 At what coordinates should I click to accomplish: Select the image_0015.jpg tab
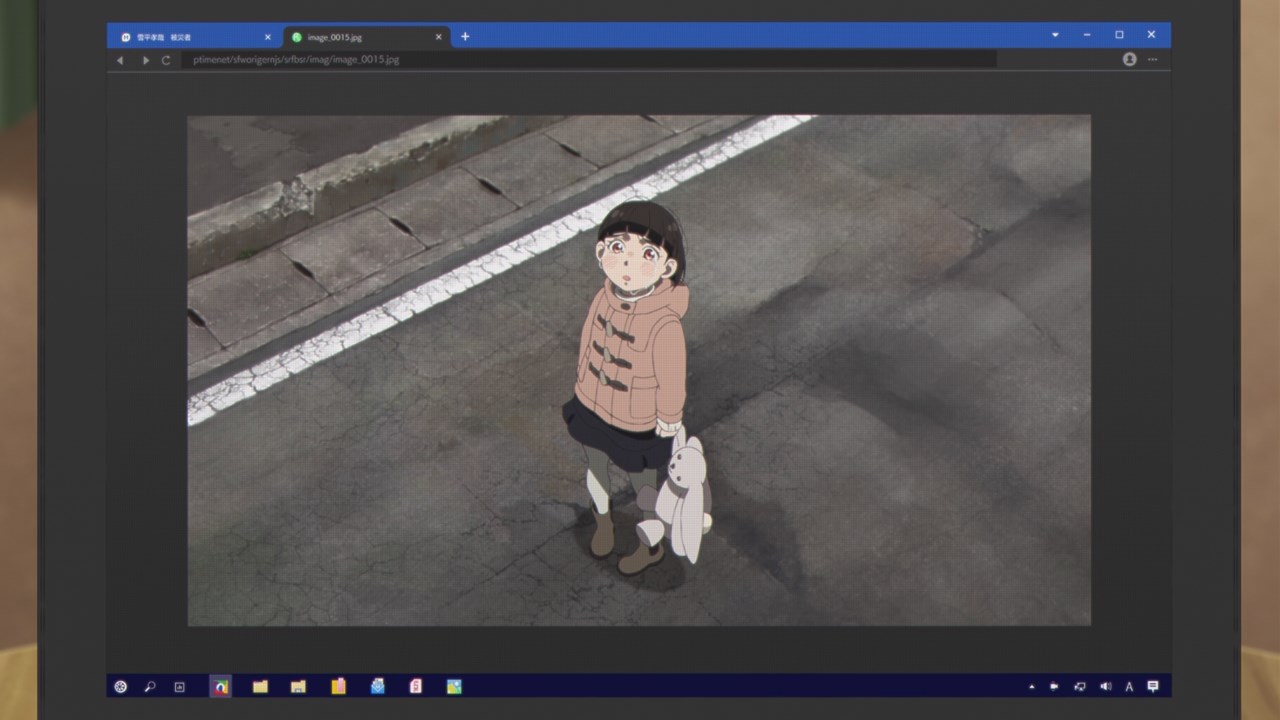(365, 37)
